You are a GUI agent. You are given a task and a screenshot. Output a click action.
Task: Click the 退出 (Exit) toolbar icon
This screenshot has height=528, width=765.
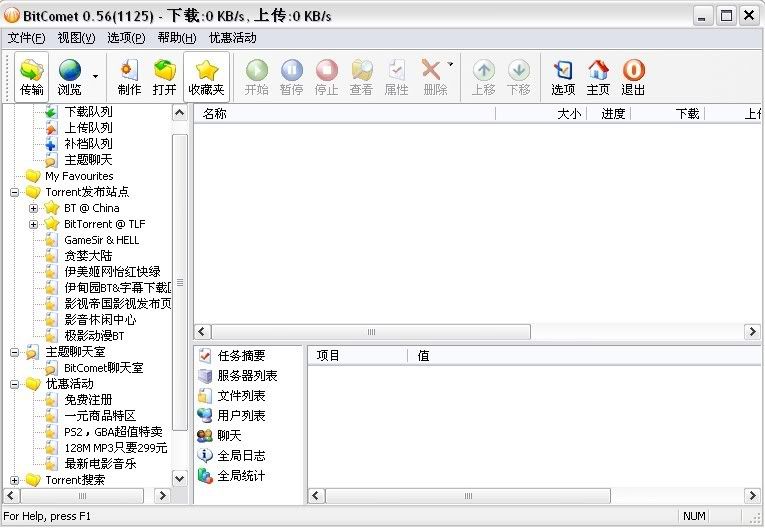[633, 77]
